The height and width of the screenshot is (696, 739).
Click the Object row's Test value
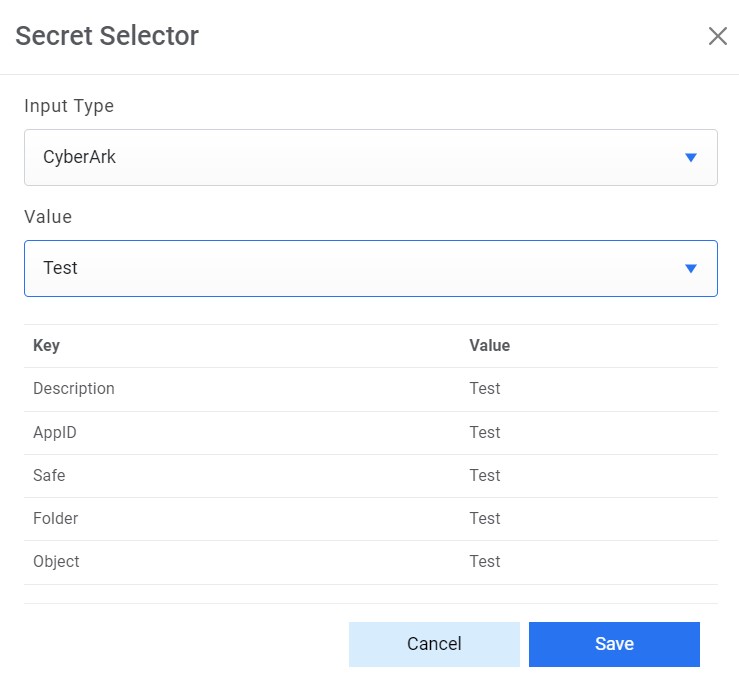coord(485,562)
